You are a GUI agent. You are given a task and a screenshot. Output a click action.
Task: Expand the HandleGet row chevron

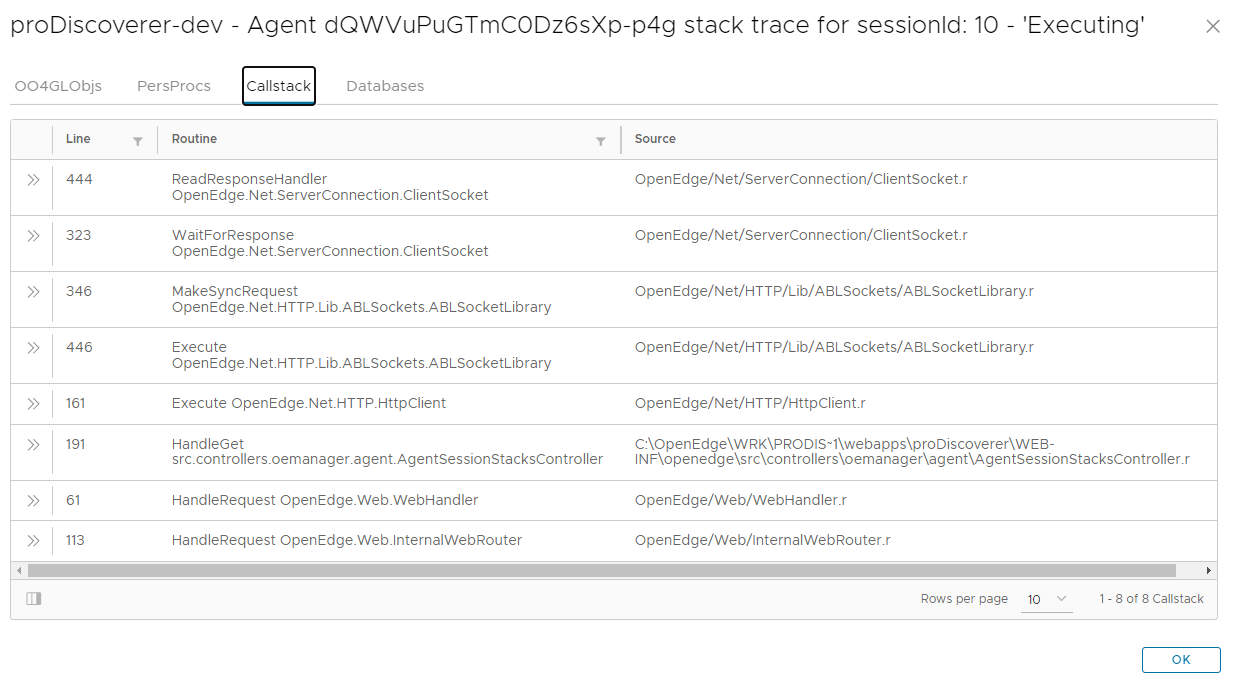pos(33,445)
